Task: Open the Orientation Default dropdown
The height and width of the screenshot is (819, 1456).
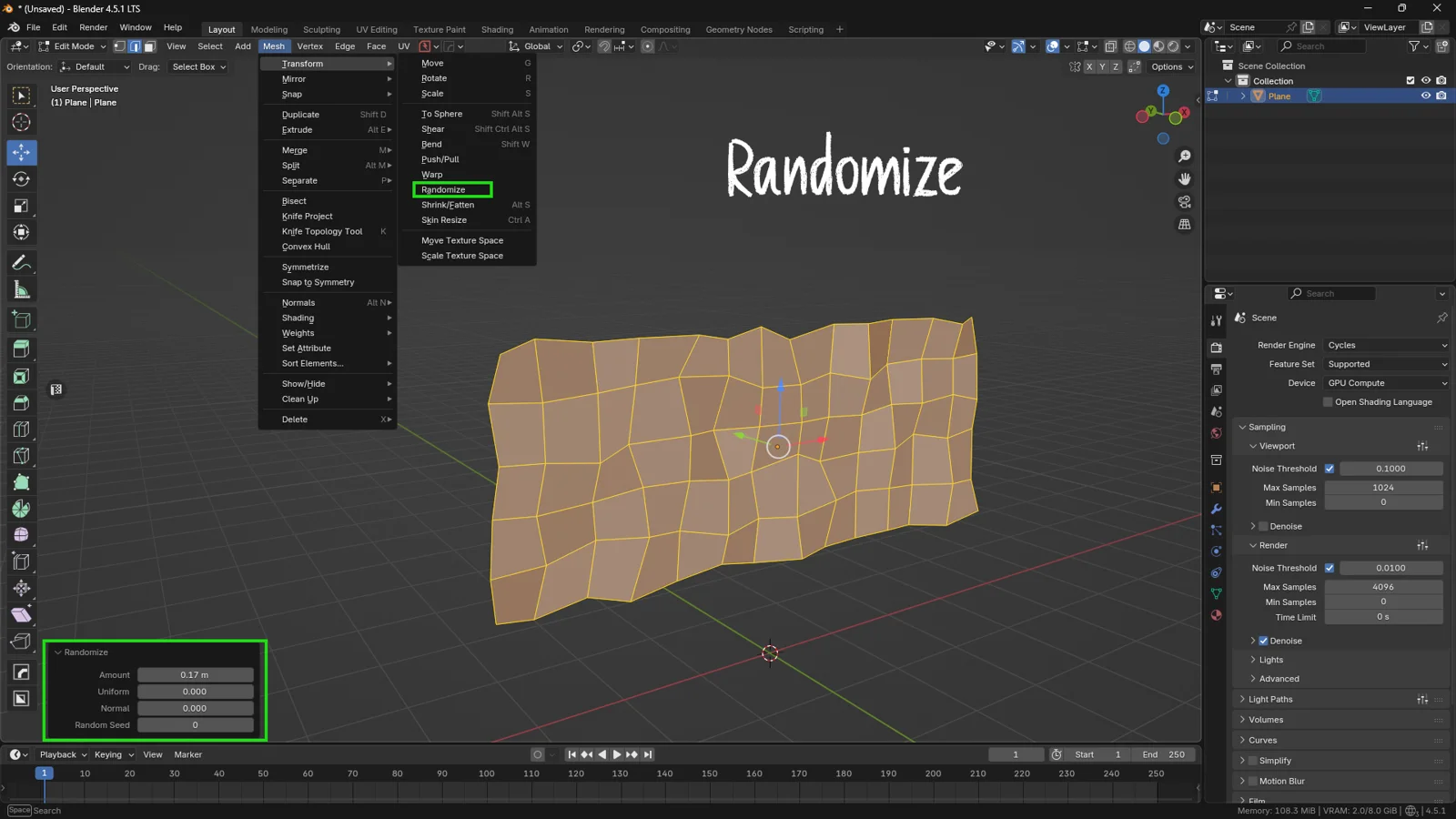Action: pyautogui.click(x=95, y=67)
